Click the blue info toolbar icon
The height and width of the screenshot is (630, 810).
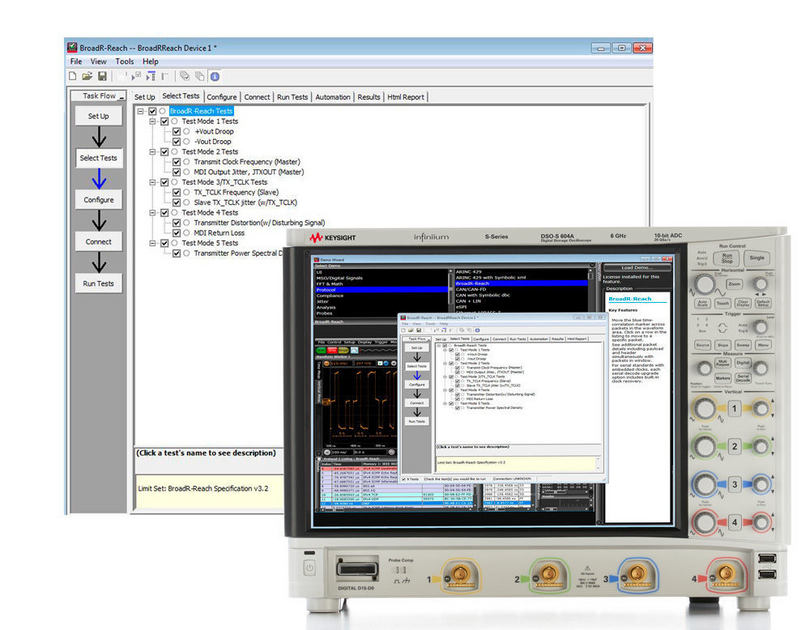214,76
